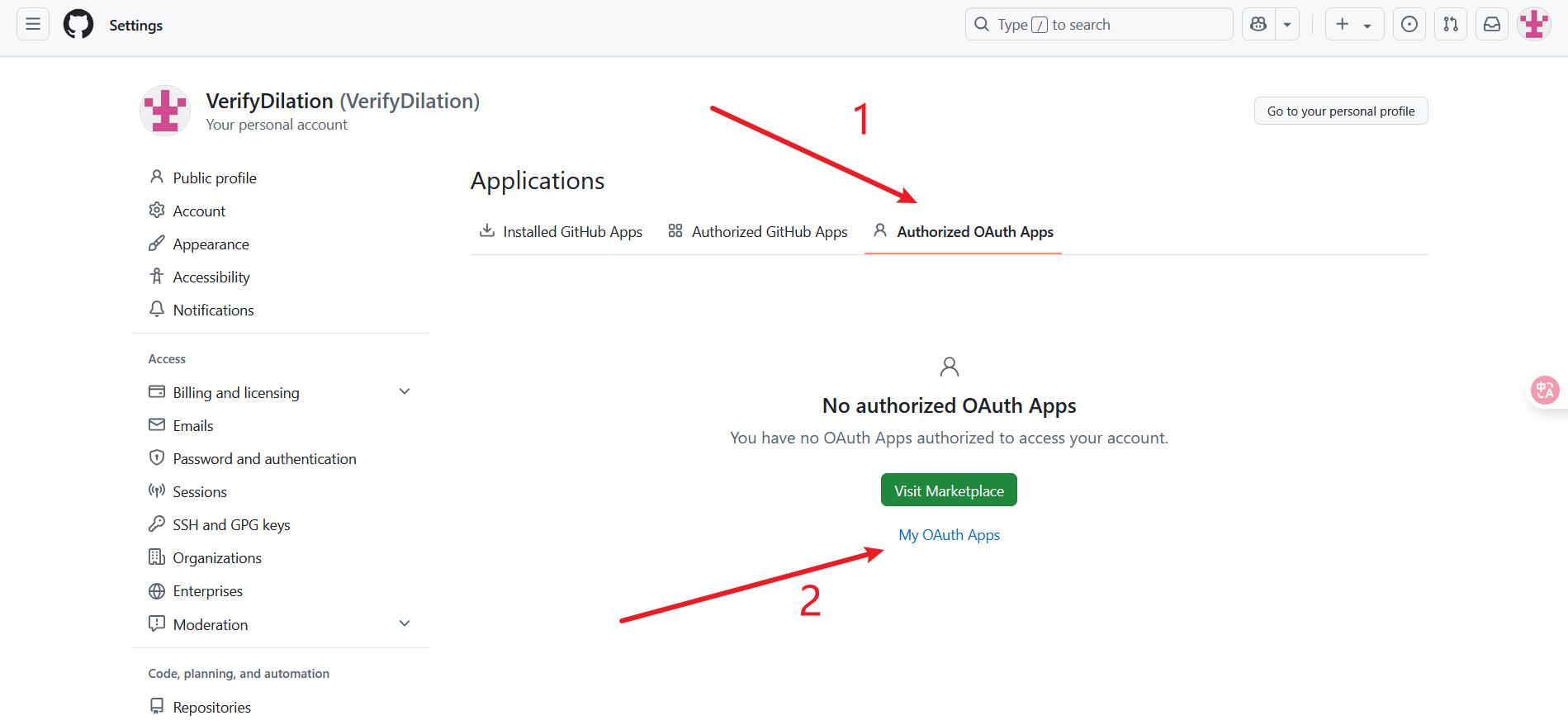Open the My OAuth Apps link
The width and height of the screenshot is (1568, 725).
(x=949, y=535)
